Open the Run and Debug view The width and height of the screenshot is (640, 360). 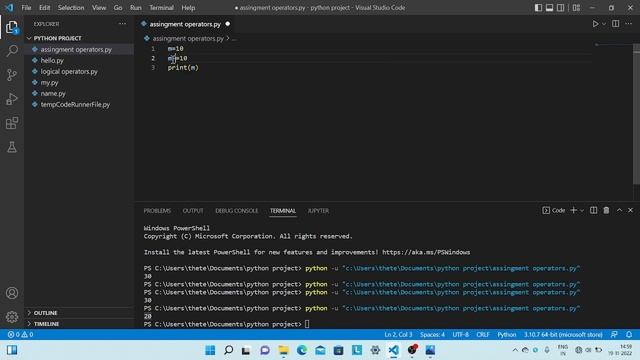(12, 99)
